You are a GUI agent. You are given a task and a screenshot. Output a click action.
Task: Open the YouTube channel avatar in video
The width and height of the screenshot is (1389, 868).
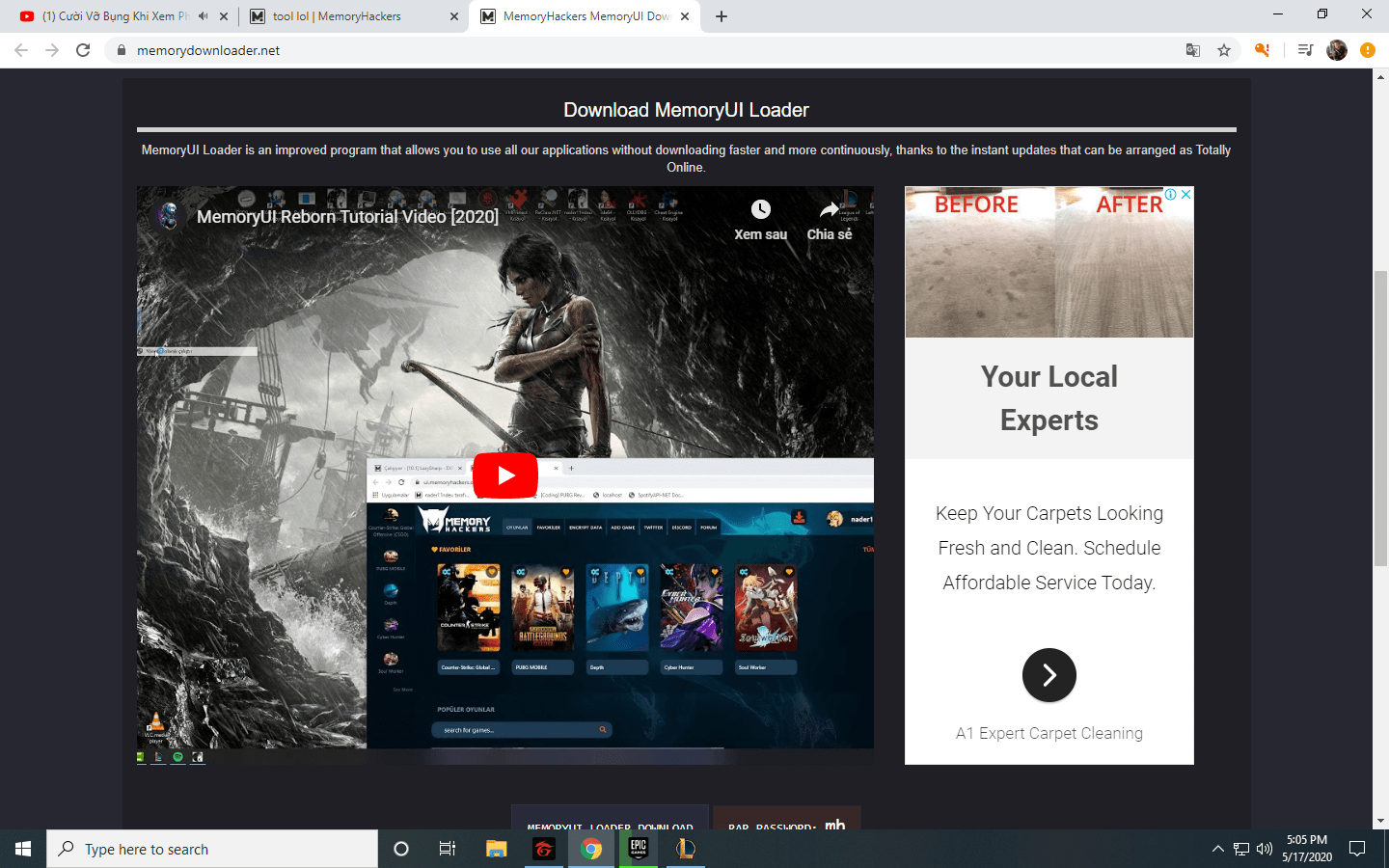coord(170,216)
